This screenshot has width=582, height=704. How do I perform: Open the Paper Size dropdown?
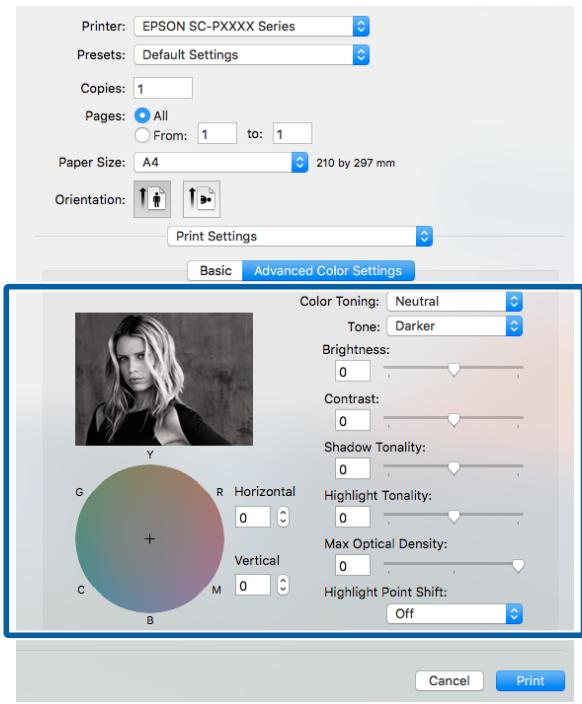click(x=221, y=163)
